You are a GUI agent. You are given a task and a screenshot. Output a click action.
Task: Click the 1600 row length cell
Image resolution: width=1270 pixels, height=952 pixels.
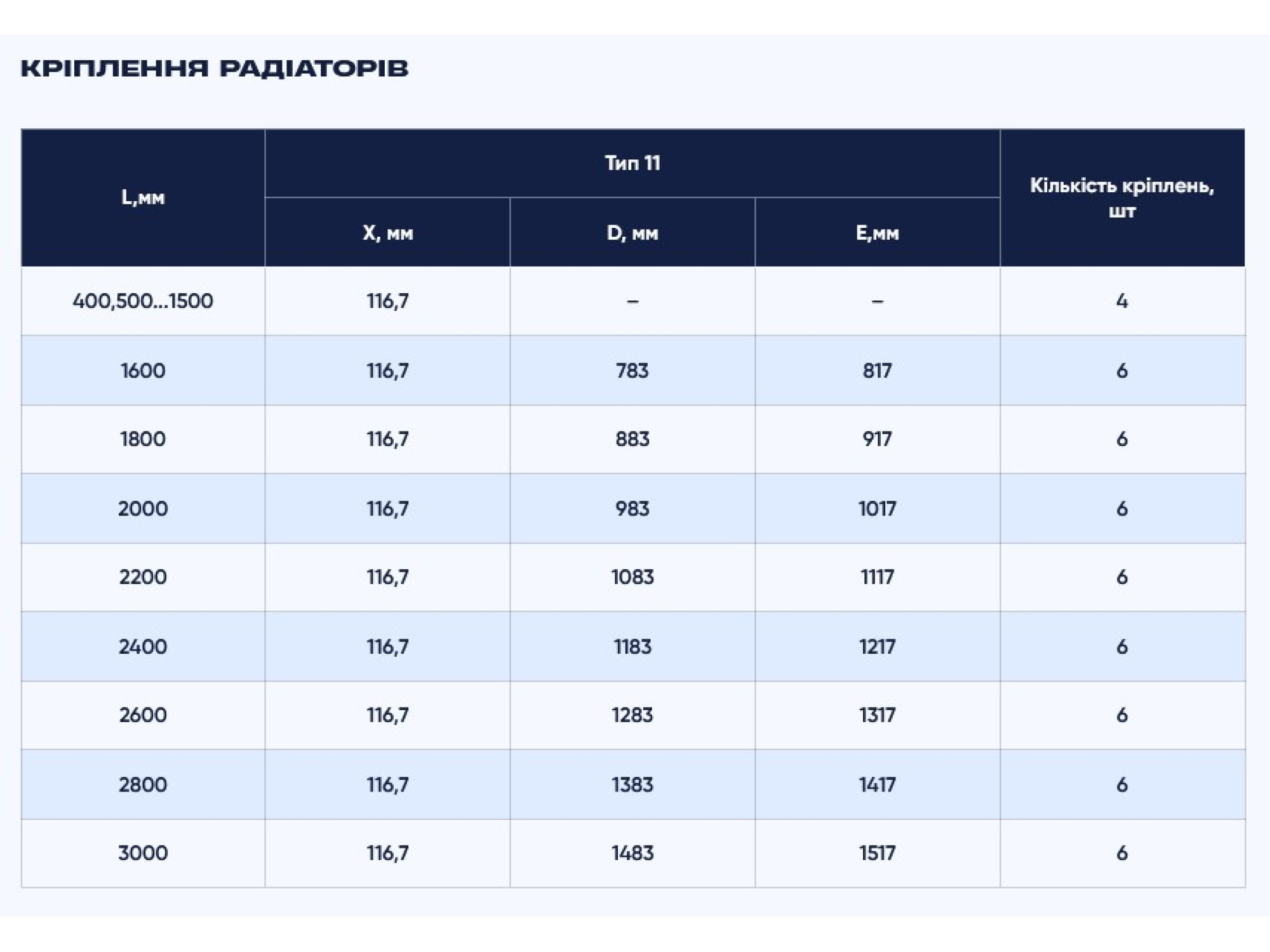(x=143, y=370)
